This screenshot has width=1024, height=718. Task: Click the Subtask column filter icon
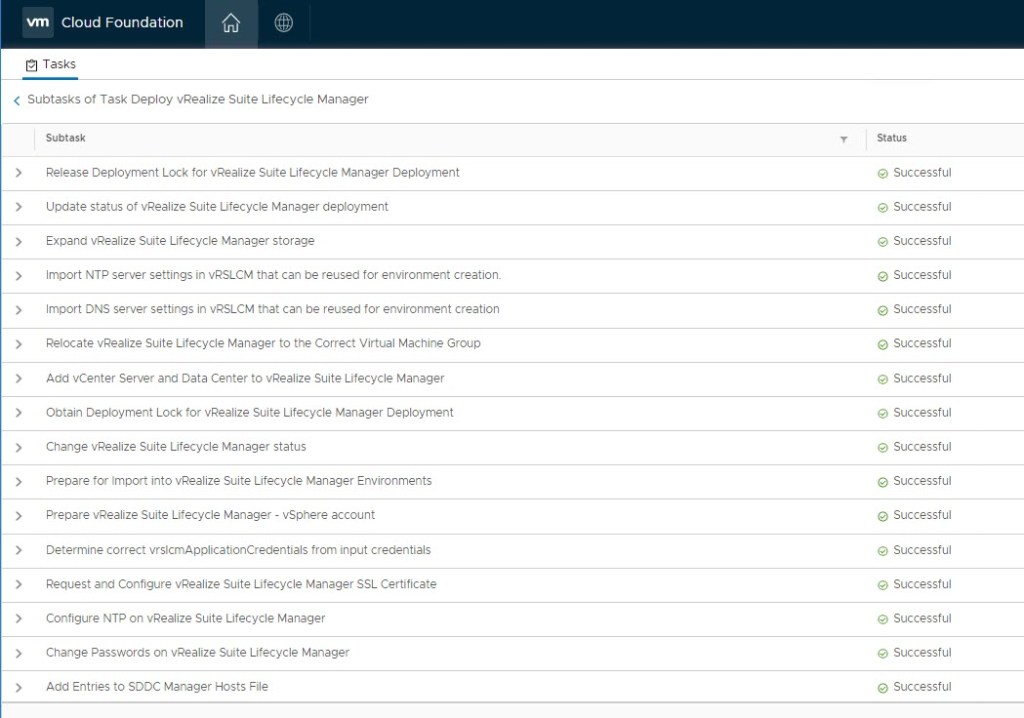coord(844,139)
